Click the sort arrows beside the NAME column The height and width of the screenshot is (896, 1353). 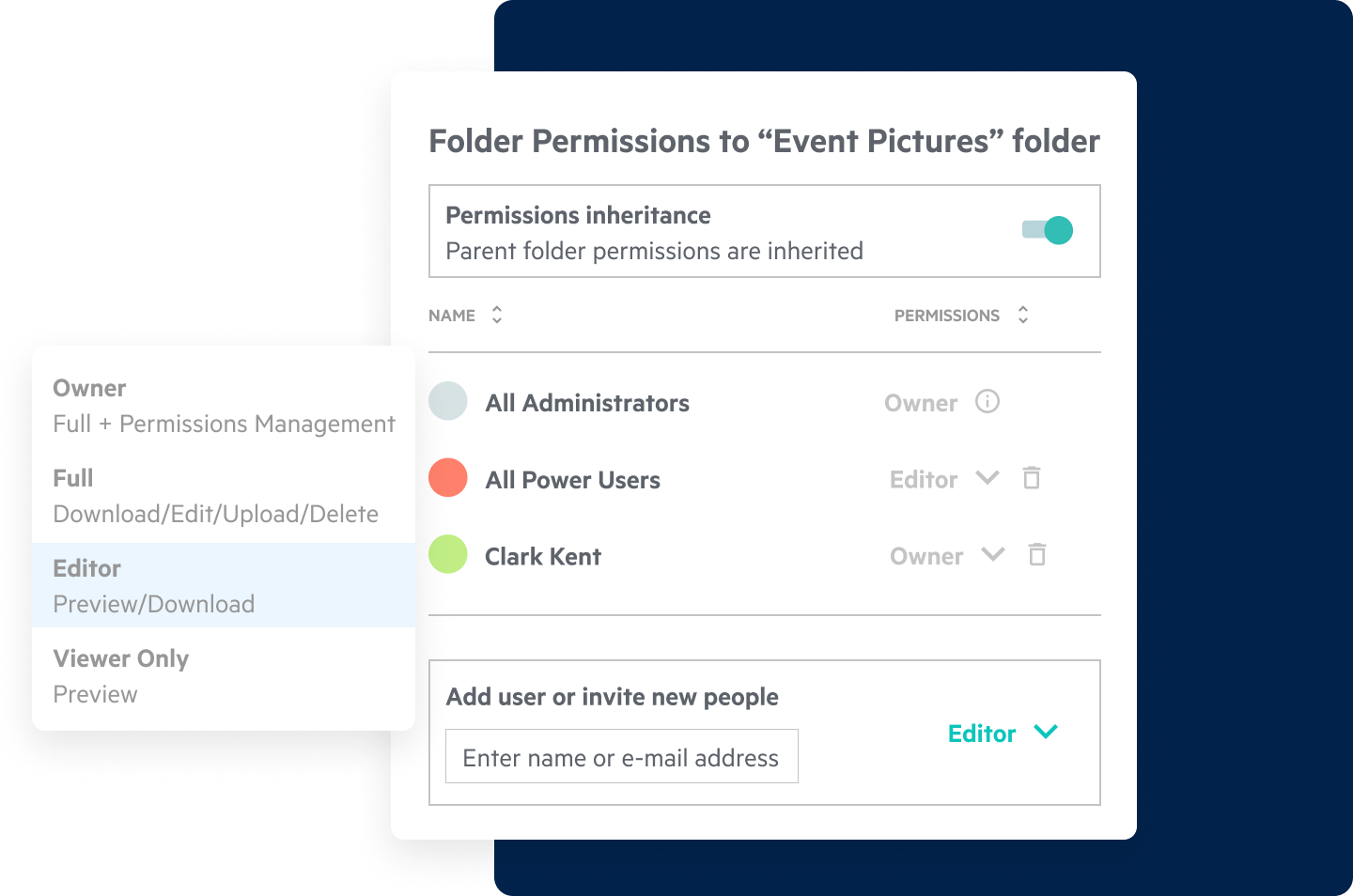495,316
